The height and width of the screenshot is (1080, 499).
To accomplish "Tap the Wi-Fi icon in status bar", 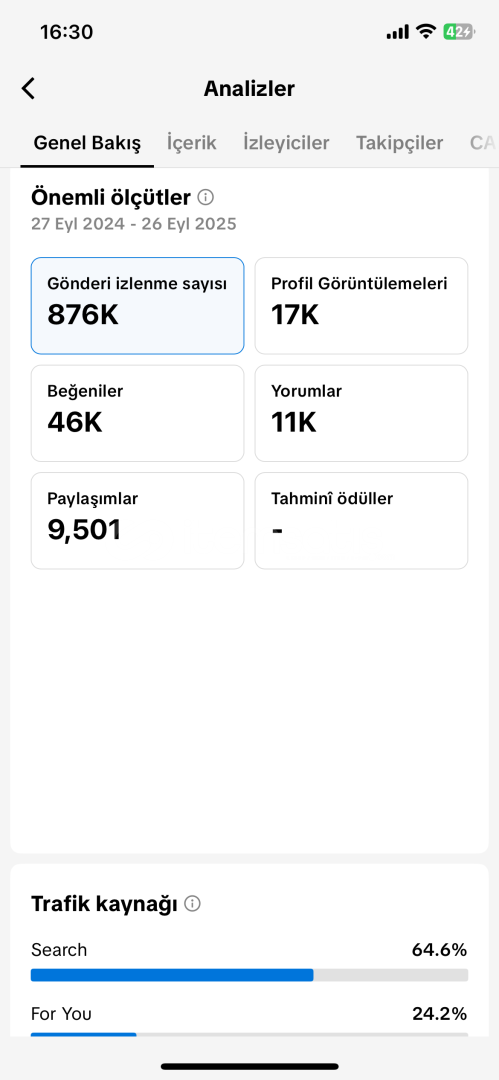I will click(426, 32).
